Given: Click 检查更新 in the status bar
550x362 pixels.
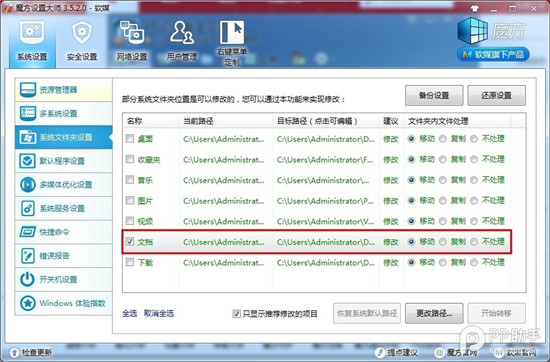Looking at the screenshot, I should tap(31, 352).
